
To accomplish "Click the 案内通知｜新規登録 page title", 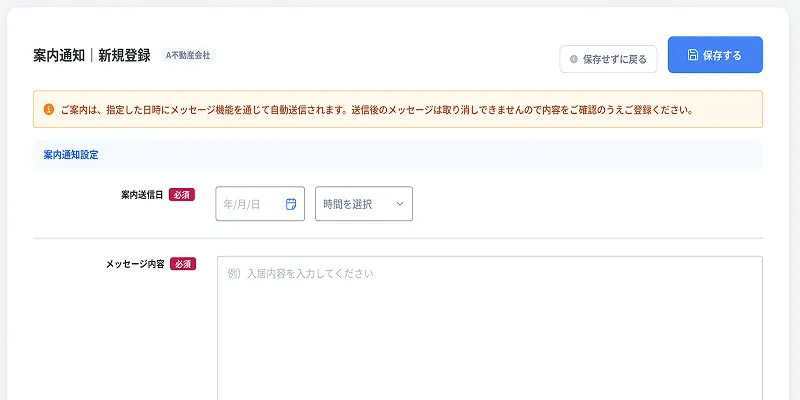I will tap(92, 56).
